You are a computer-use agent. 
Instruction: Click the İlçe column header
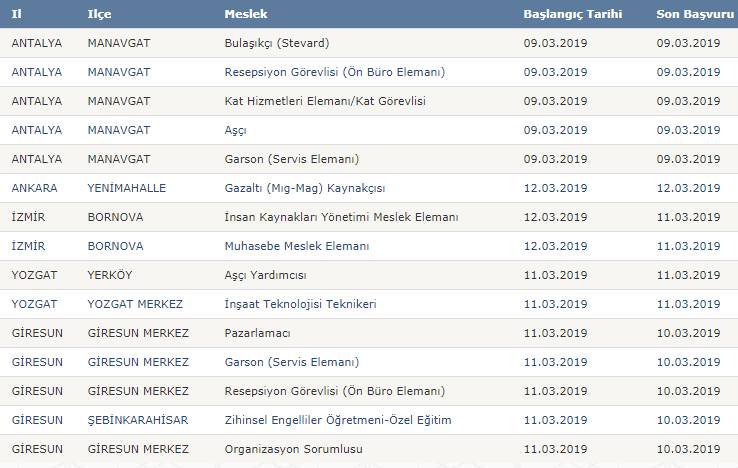pyautogui.click(x=99, y=14)
